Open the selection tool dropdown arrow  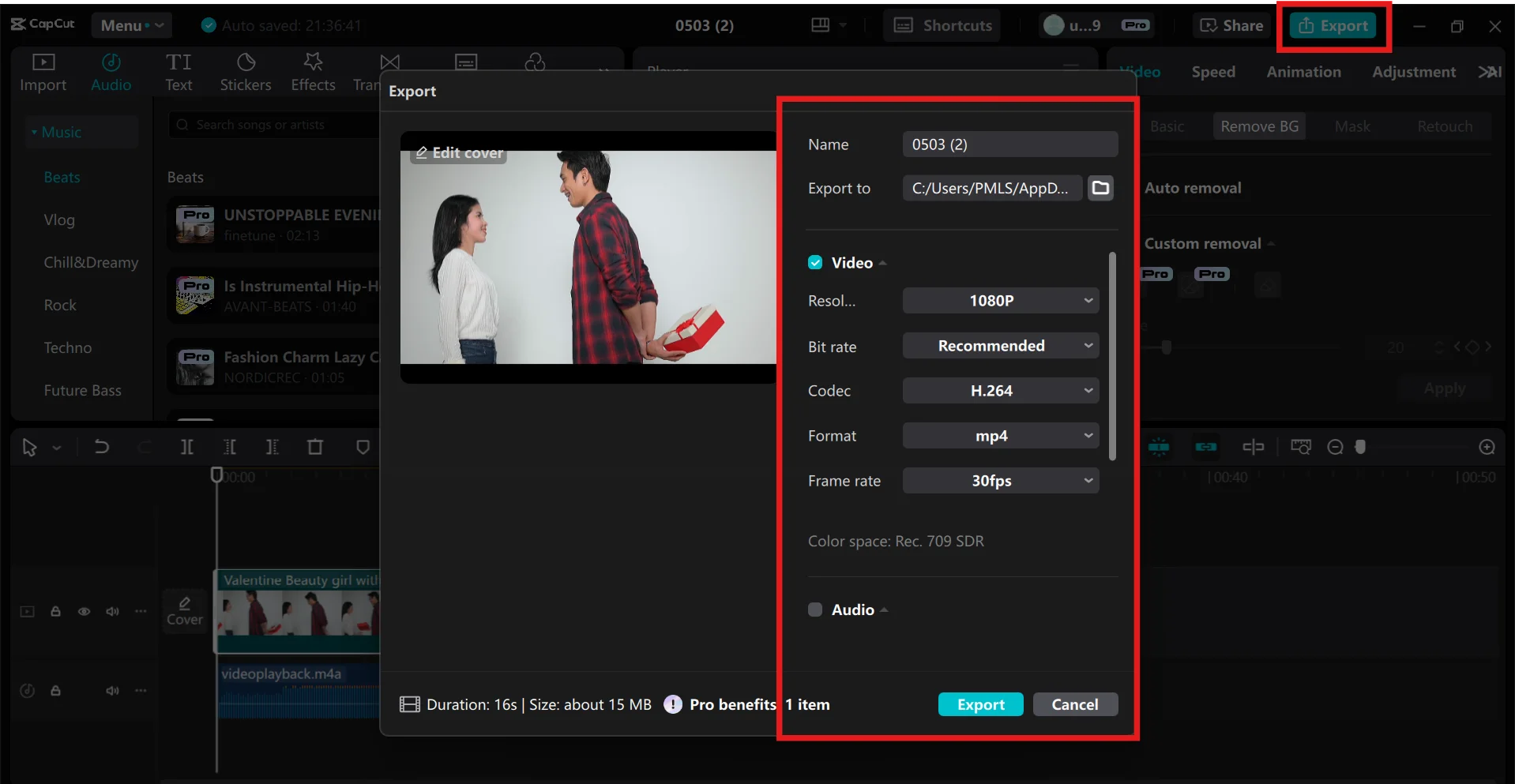(x=57, y=448)
